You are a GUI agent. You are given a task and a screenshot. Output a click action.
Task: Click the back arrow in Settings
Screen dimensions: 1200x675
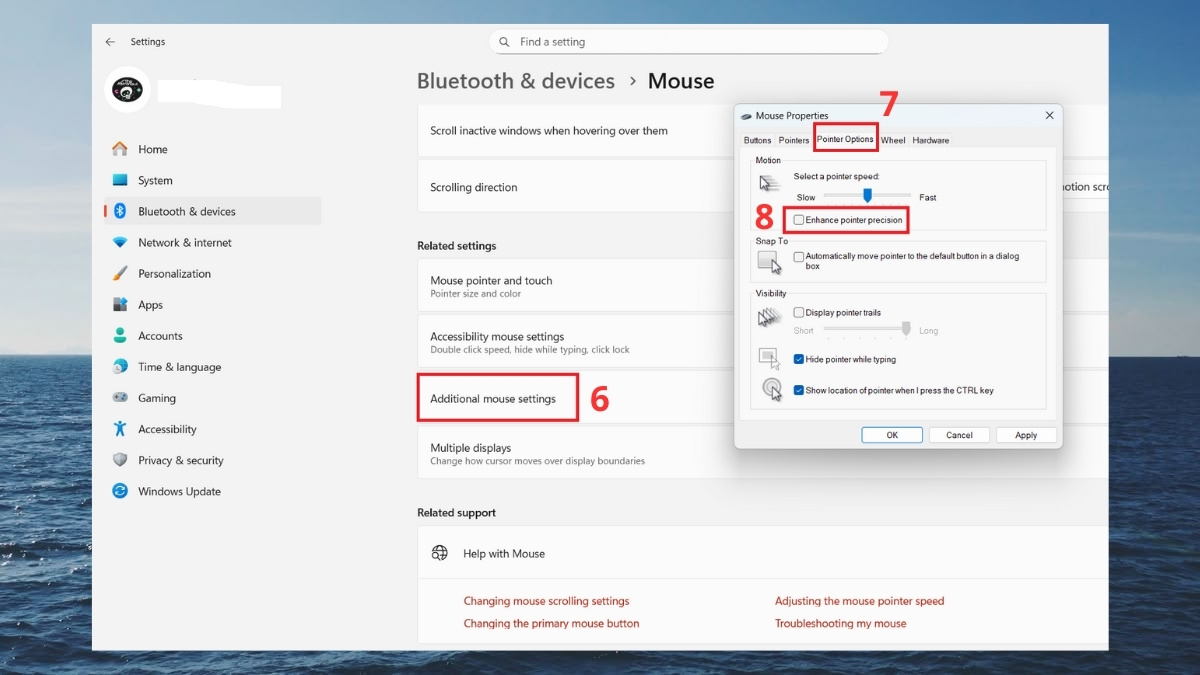[110, 42]
